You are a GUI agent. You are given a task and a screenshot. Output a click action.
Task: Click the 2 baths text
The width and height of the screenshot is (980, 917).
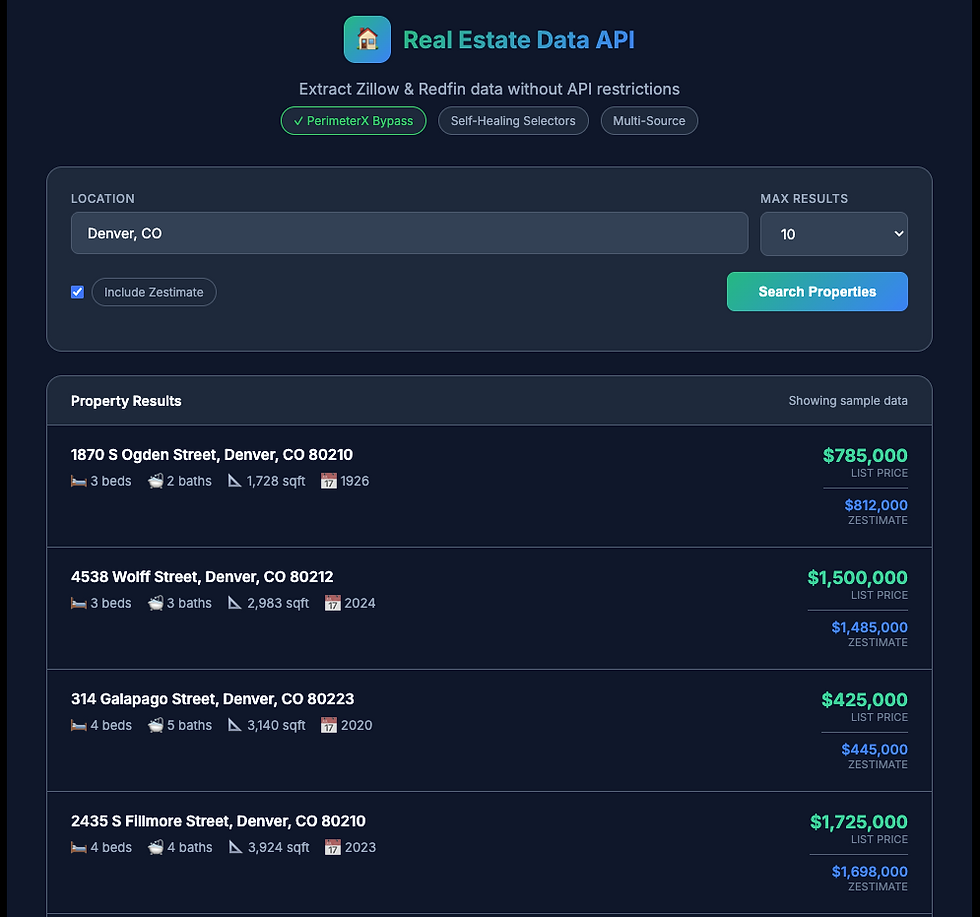tap(189, 481)
